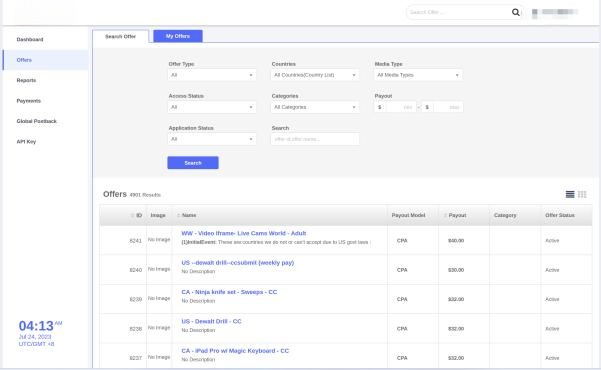Click the Category column header

[x=505, y=215]
